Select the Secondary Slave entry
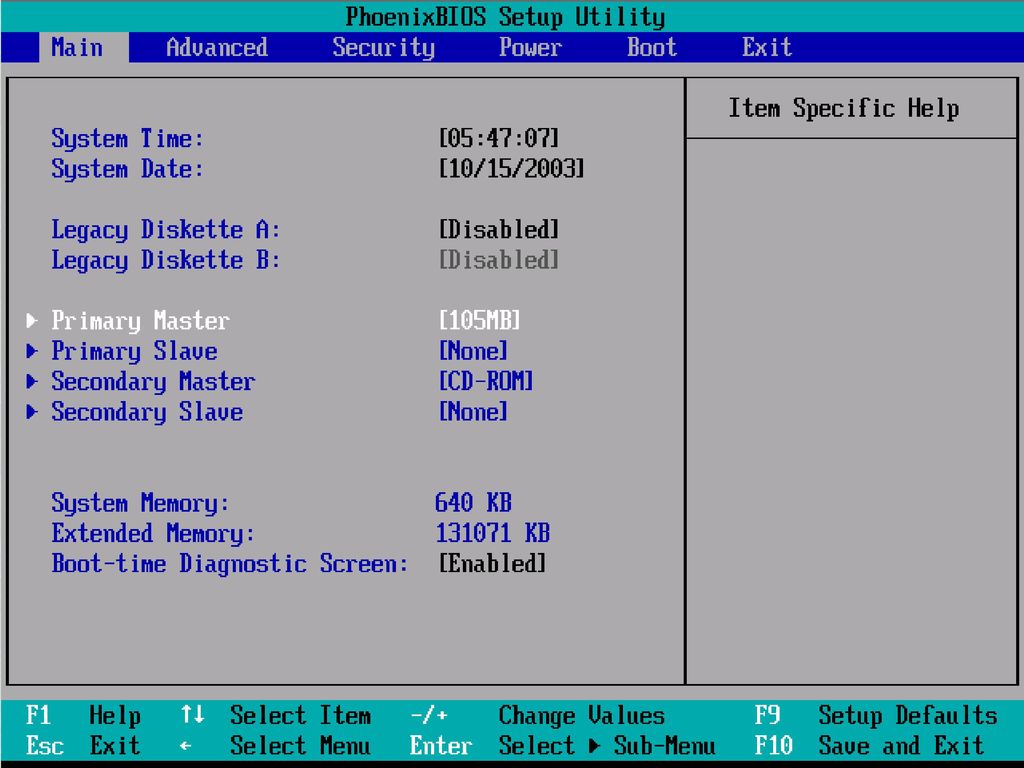This screenshot has height=768, width=1024. tap(147, 412)
